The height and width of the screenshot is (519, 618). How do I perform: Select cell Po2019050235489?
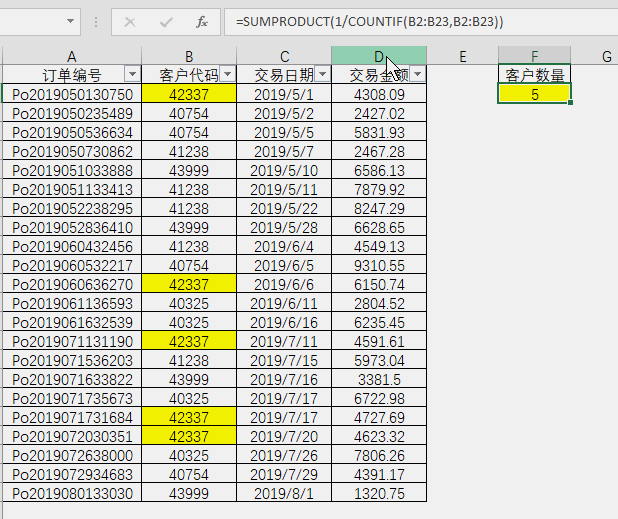pos(72,113)
